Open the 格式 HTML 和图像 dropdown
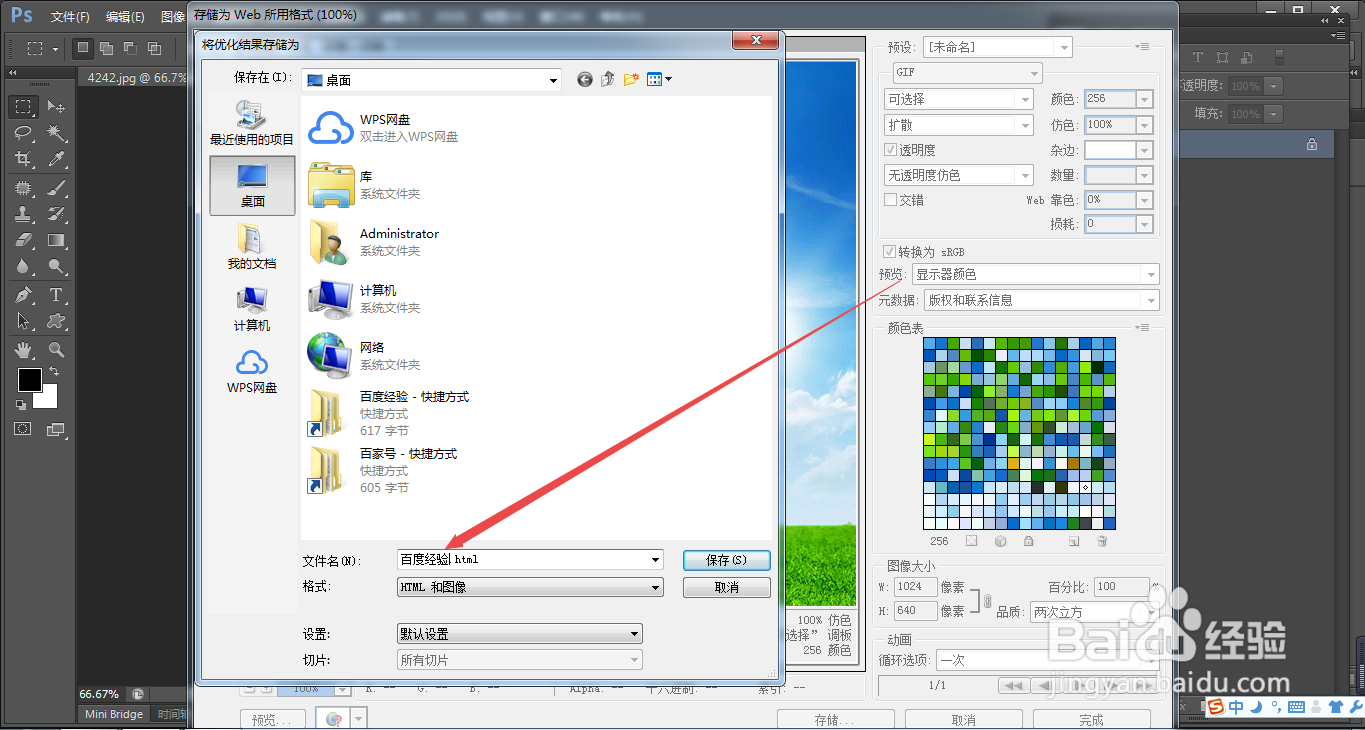Viewport: 1365px width, 730px height. click(x=530, y=588)
